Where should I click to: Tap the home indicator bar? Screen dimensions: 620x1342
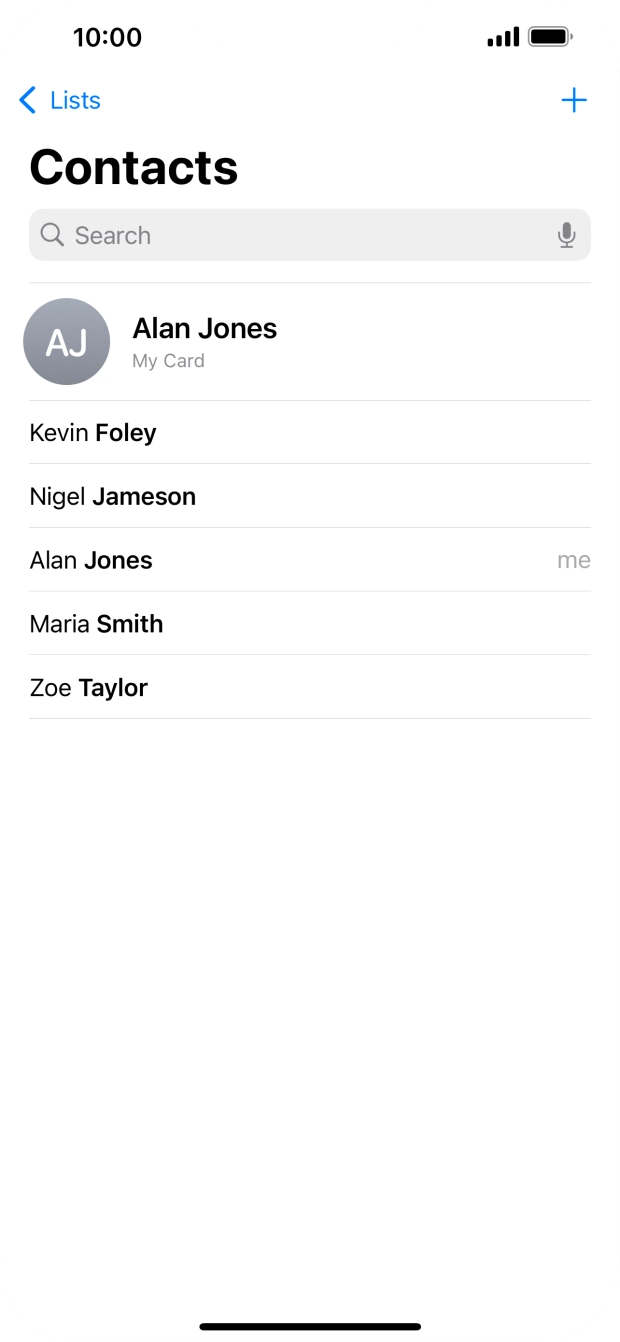(x=310, y=1327)
